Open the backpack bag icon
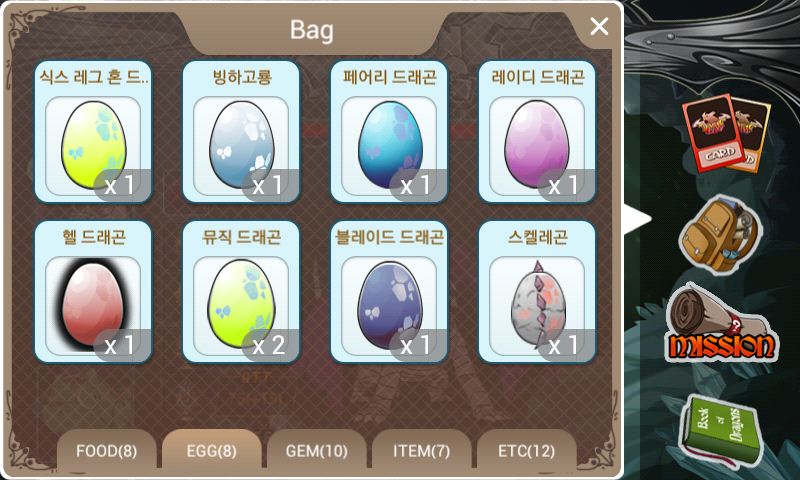800x480 pixels. (x=720, y=234)
